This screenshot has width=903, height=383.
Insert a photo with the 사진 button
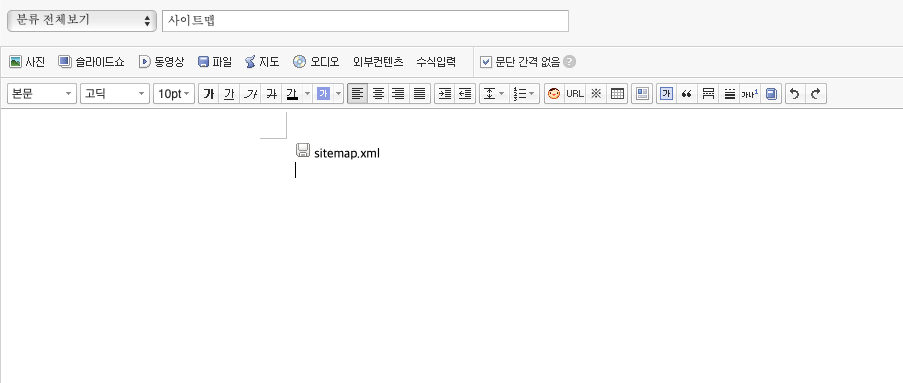(x=27, y=62)
